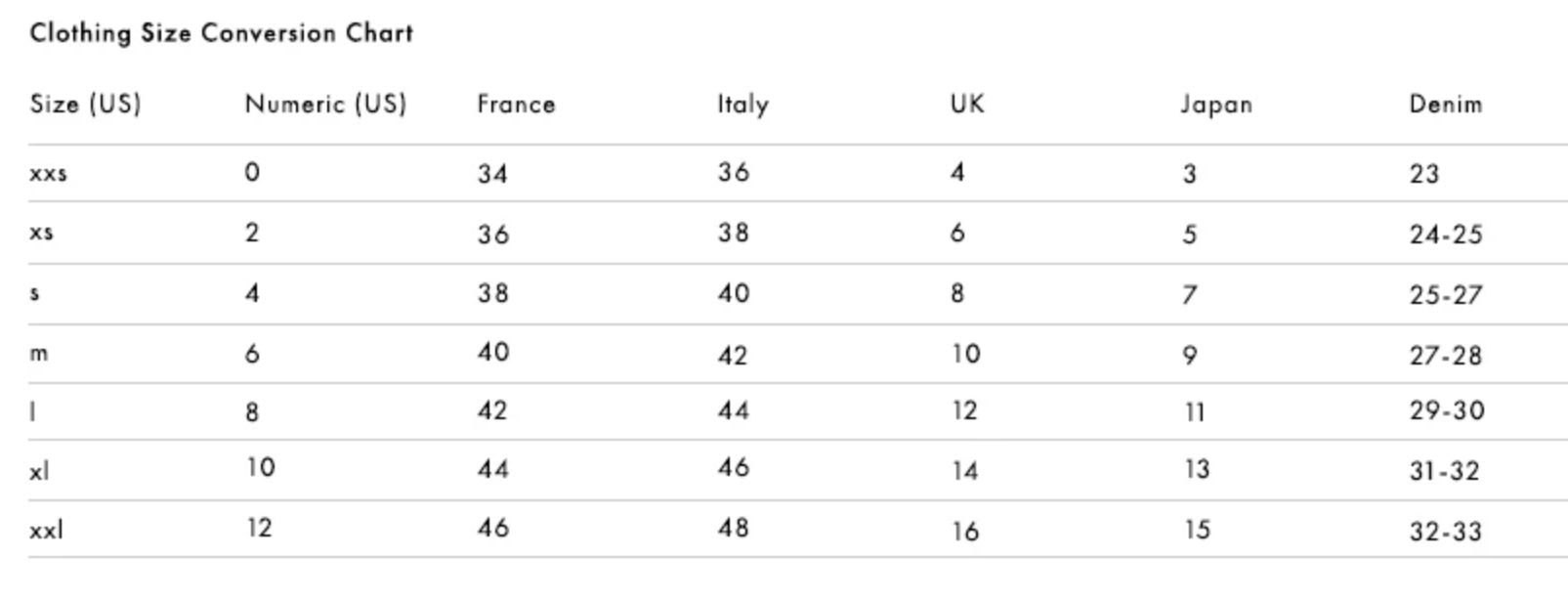Click the Denim value 32-33

click(1445, 532)
